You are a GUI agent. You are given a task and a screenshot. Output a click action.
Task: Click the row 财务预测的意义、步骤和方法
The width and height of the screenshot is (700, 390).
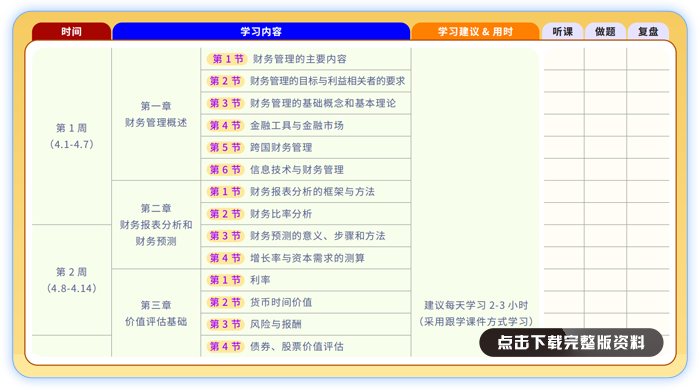(x=306, y=236)
